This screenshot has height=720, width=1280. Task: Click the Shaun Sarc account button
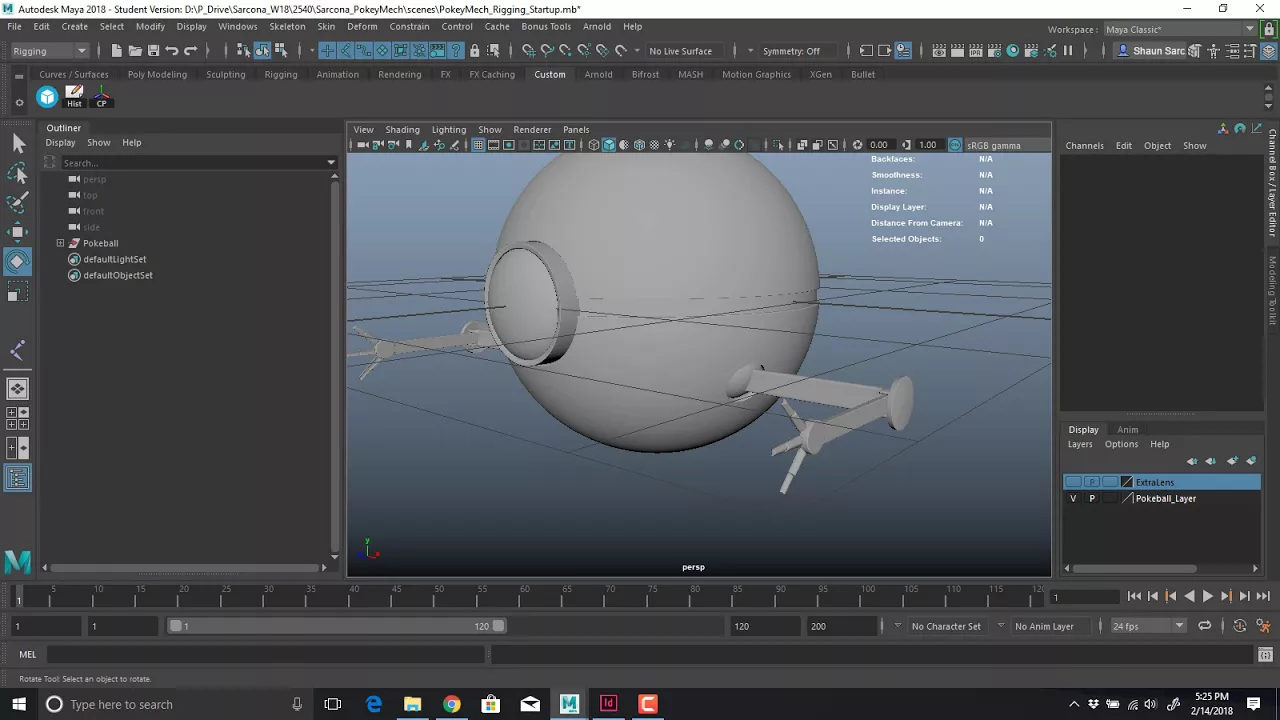point(1152,51)
